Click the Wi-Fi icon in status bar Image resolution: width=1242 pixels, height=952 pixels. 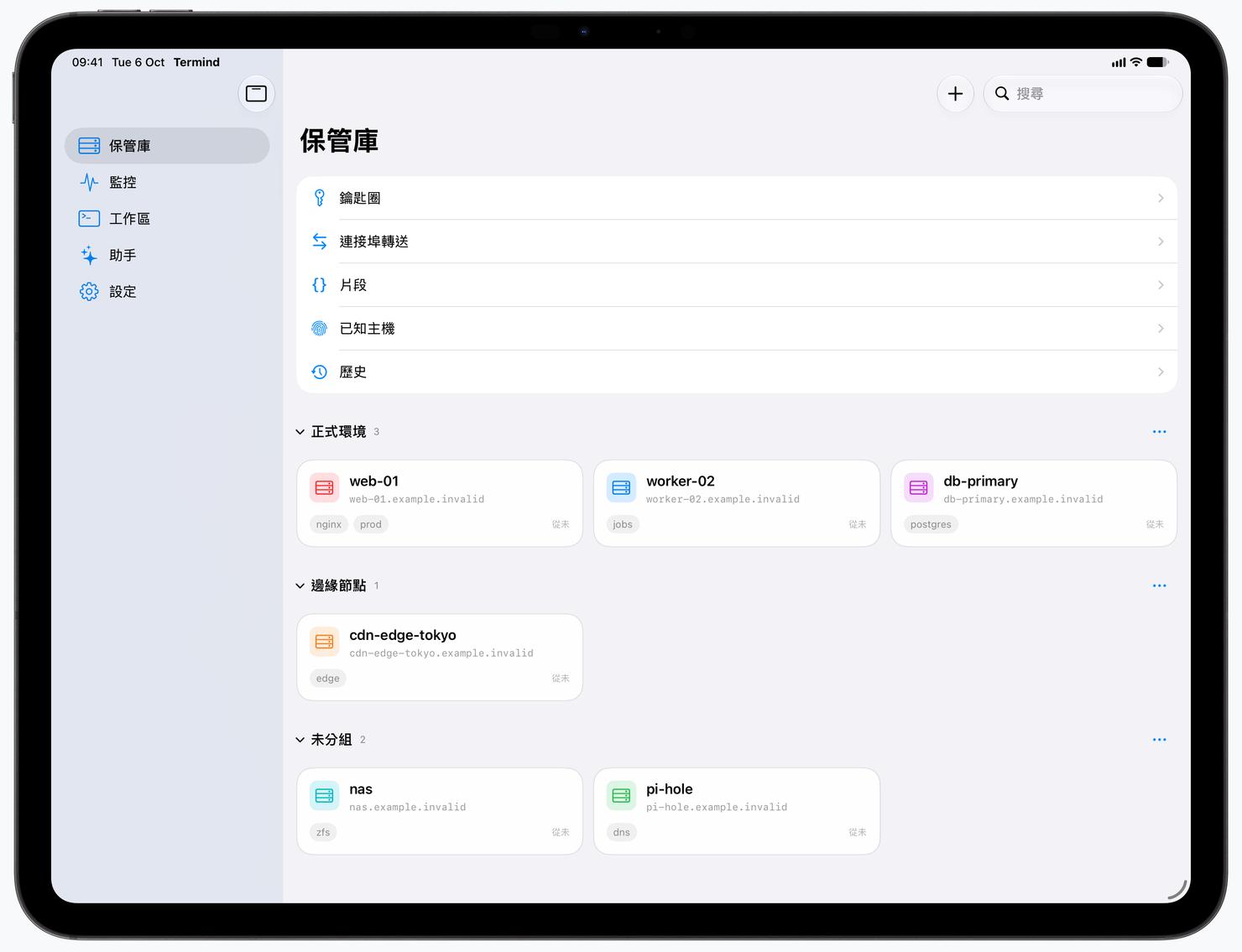pyautogui.click(x=1136, y=62)
